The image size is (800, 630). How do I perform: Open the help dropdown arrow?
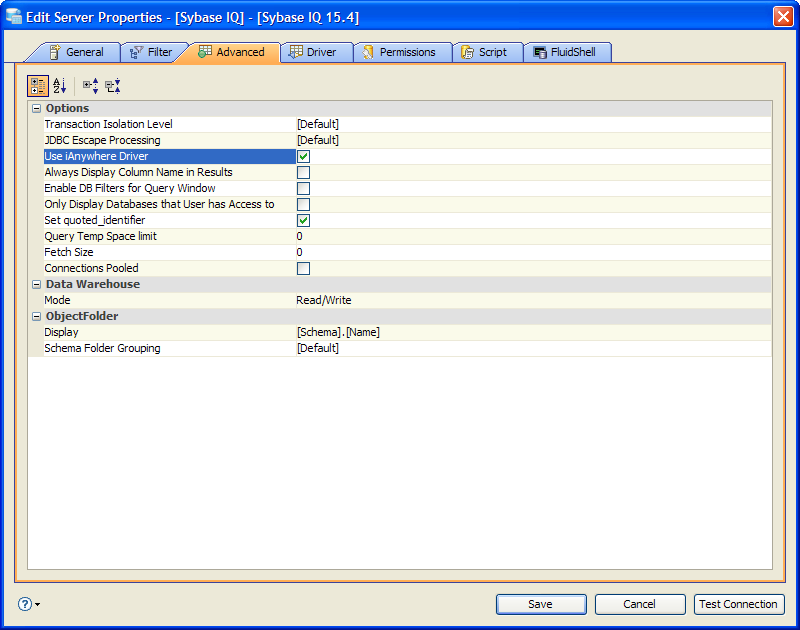click(x=38, y=604)
